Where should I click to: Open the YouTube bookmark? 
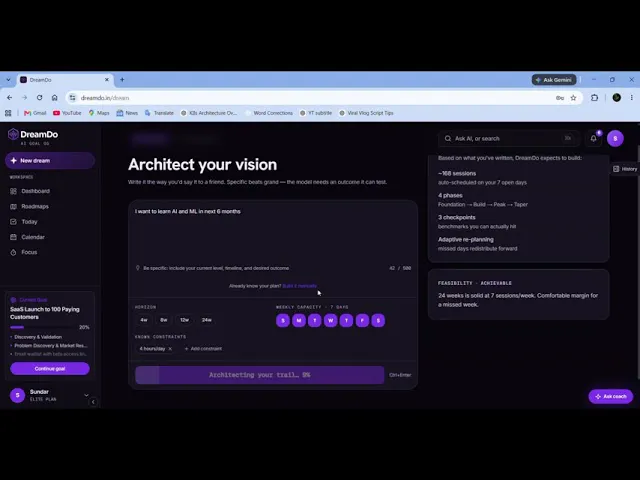click(x=67, y=113)
